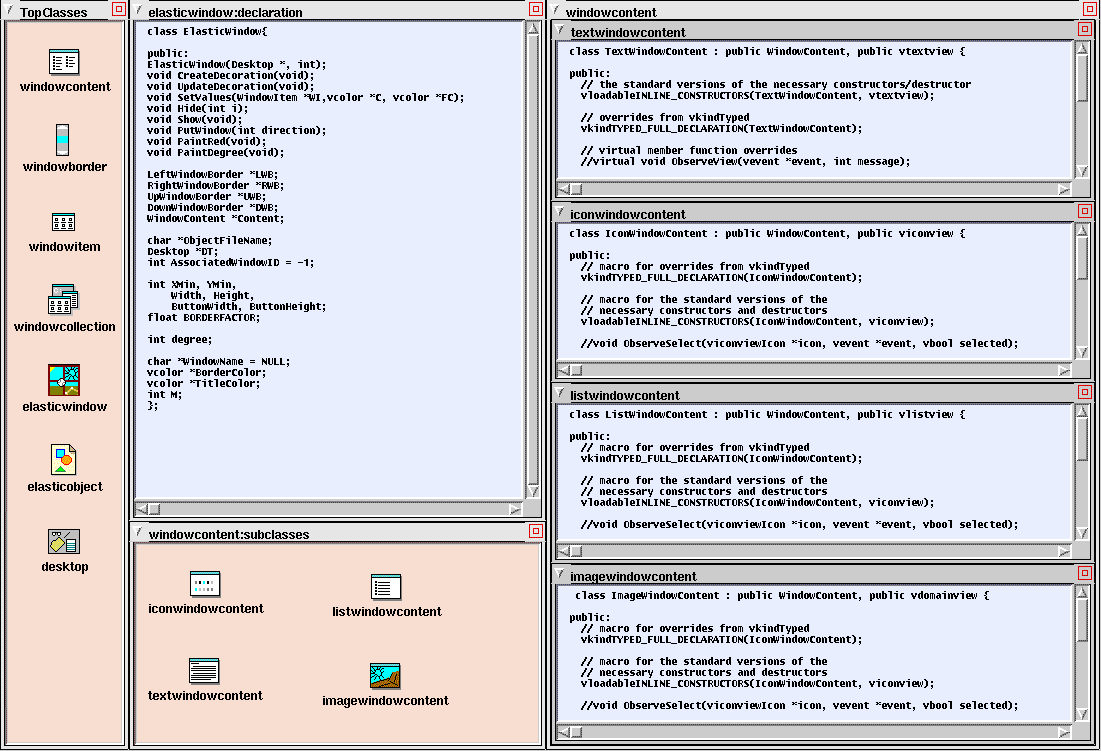This screenshot has width=1101, height=751.
Task: Close the listwindowcontent code panel
Action: point(1084,392)
